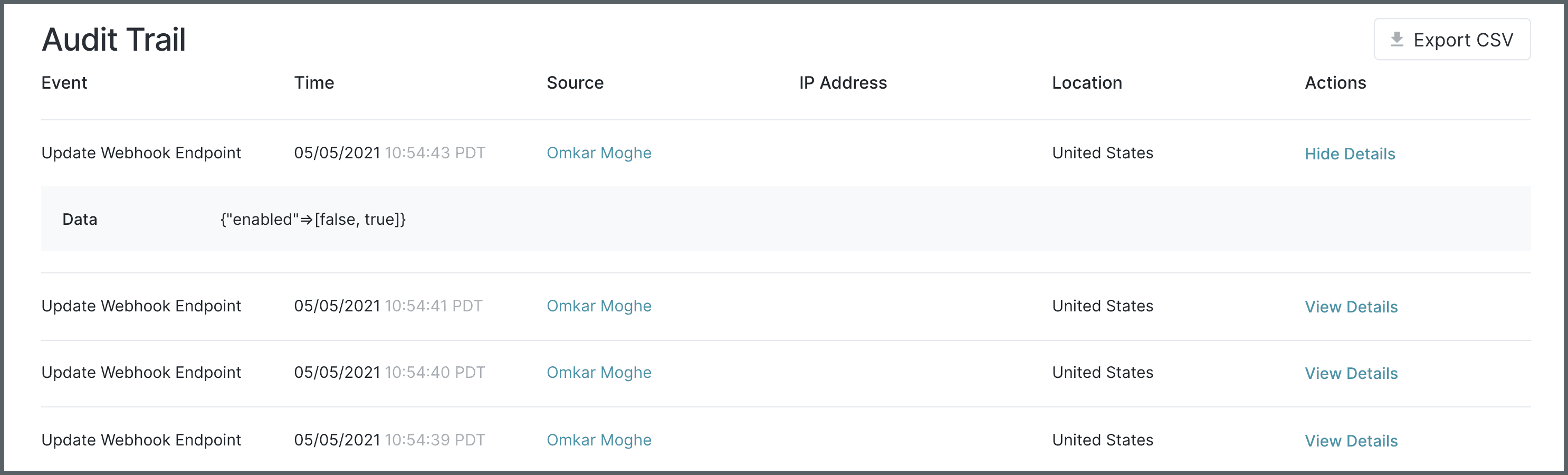The height and width of the screenshot is (475, 1568).
Task: Click the Audit Trail page heading
Action: (114, 40)
